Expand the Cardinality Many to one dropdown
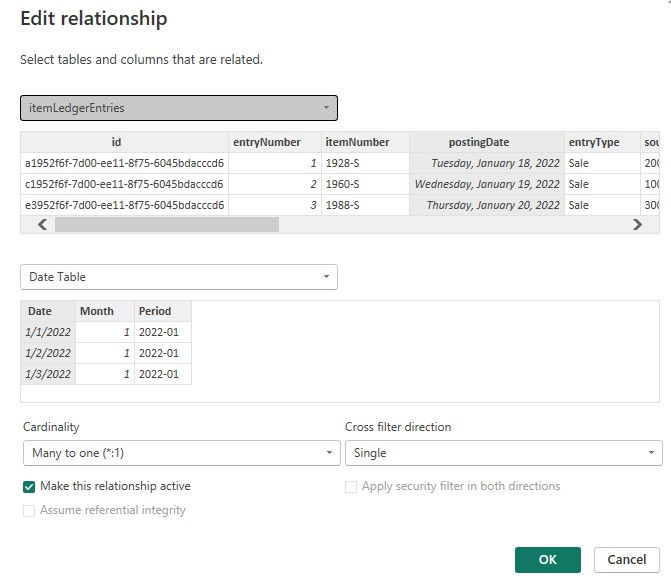Image resolution: width=671 pixels, height=587 pixels. 182,453
